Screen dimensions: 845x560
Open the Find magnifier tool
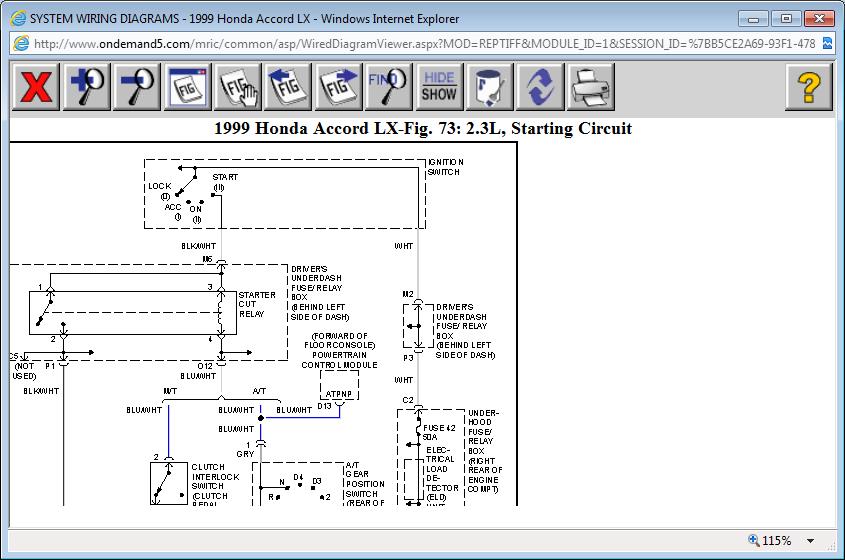pyautogui.click(x=389, y=87)
